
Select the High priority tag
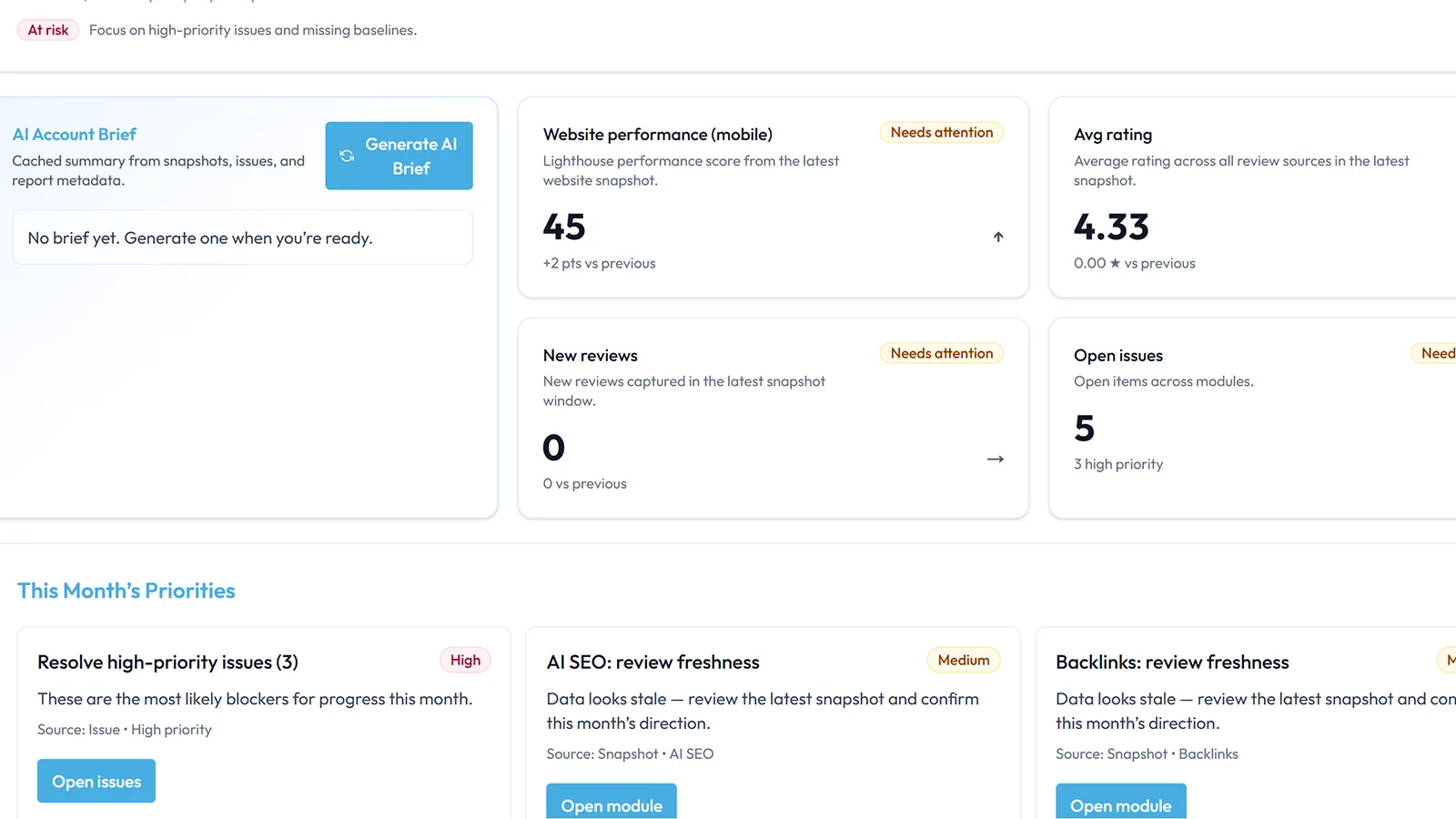click(x=465, y=661)
